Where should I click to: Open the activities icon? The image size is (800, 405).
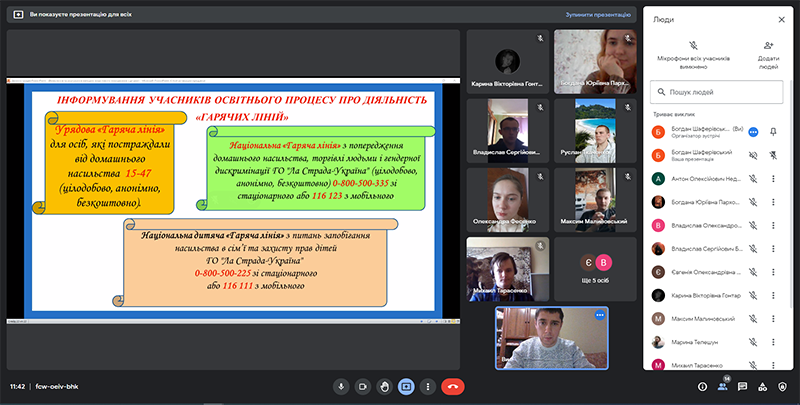pos(762,387)
